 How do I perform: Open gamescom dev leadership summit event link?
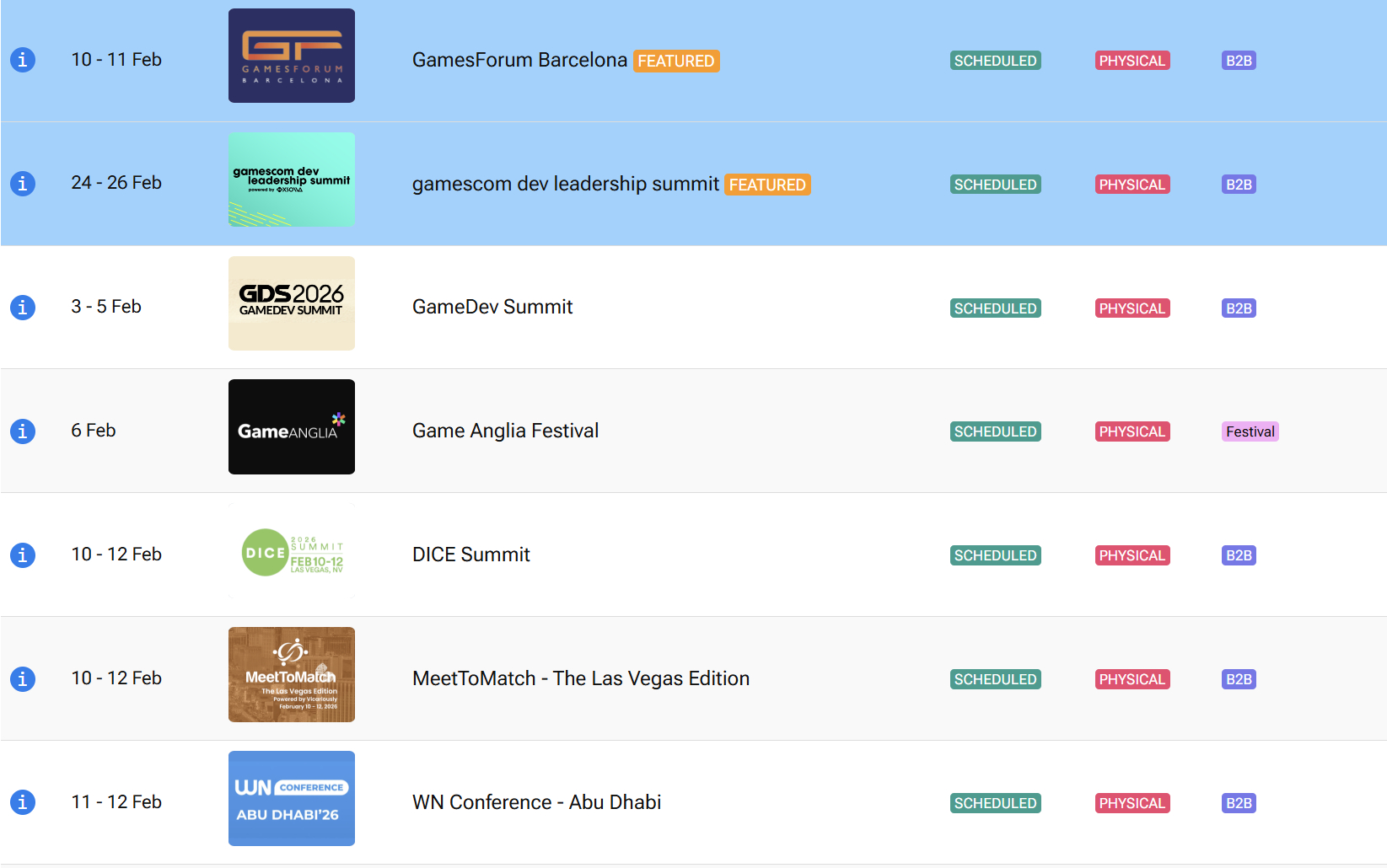pos(565,184)
